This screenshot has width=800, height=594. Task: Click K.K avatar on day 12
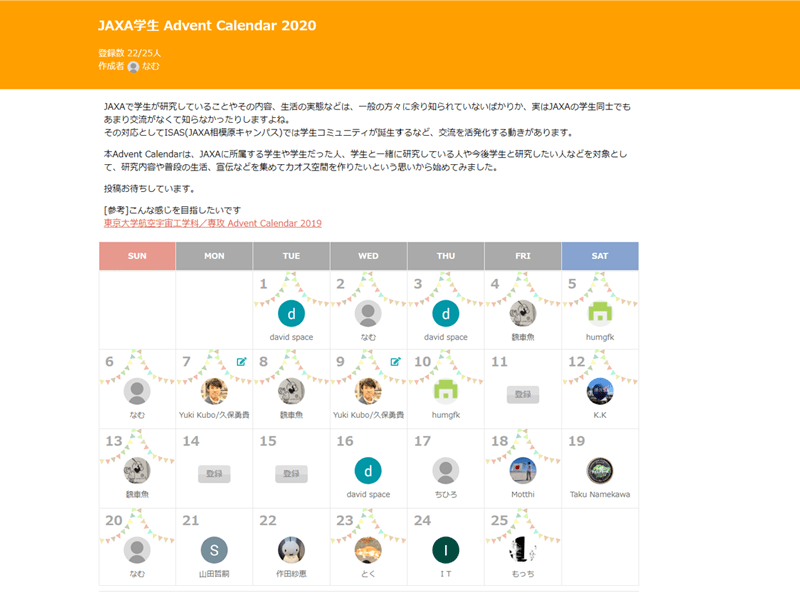600,391
